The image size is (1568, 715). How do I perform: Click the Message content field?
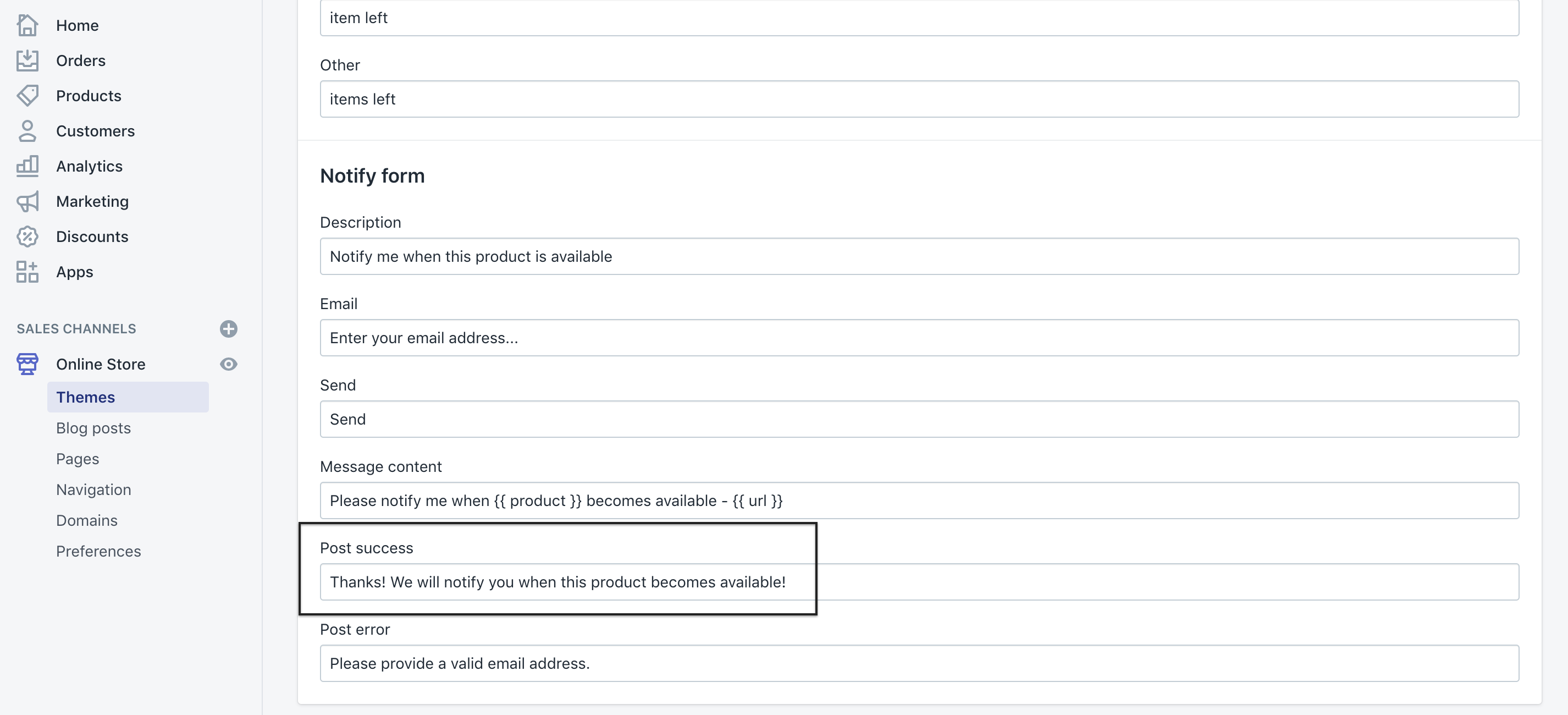coord(919,501)
